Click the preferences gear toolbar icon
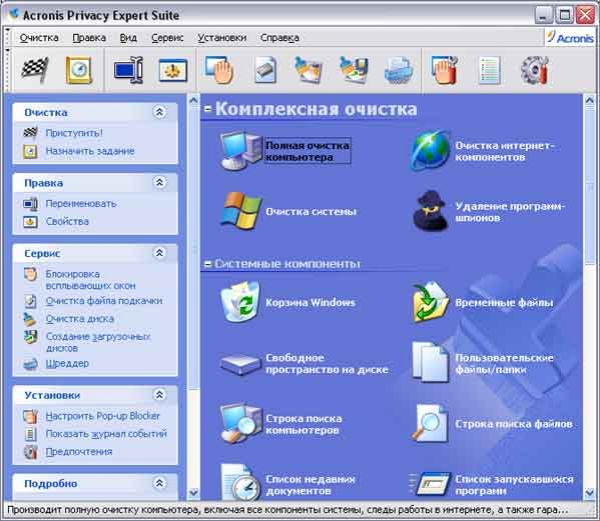Image resolution: width=600 pixels, height=521 pixels. coord(535,70)
